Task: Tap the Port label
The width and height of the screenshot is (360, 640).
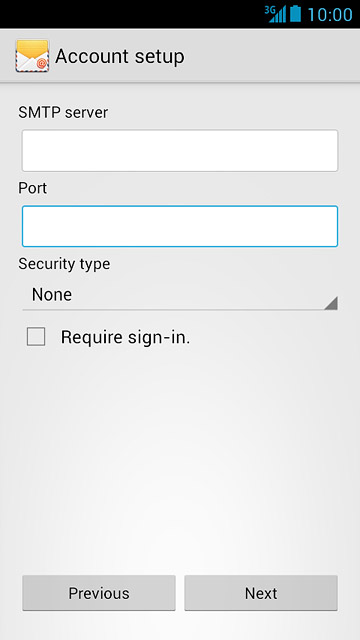Action: pos(33,188)
